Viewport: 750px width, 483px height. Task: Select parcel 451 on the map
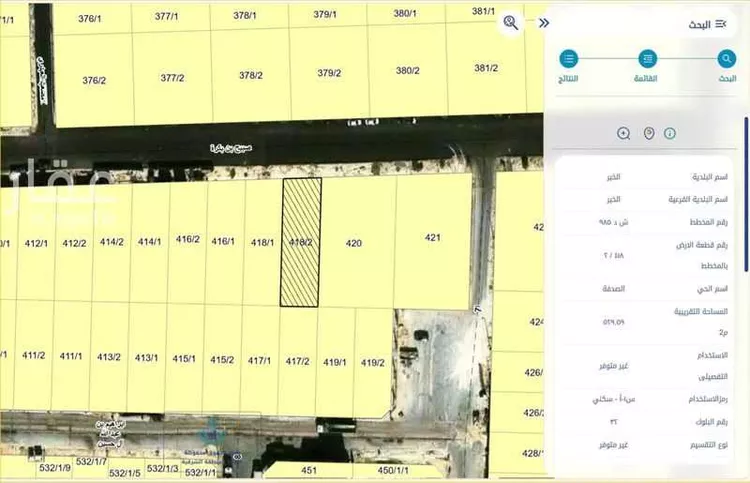pyautogui.click(x=309, y=471)
